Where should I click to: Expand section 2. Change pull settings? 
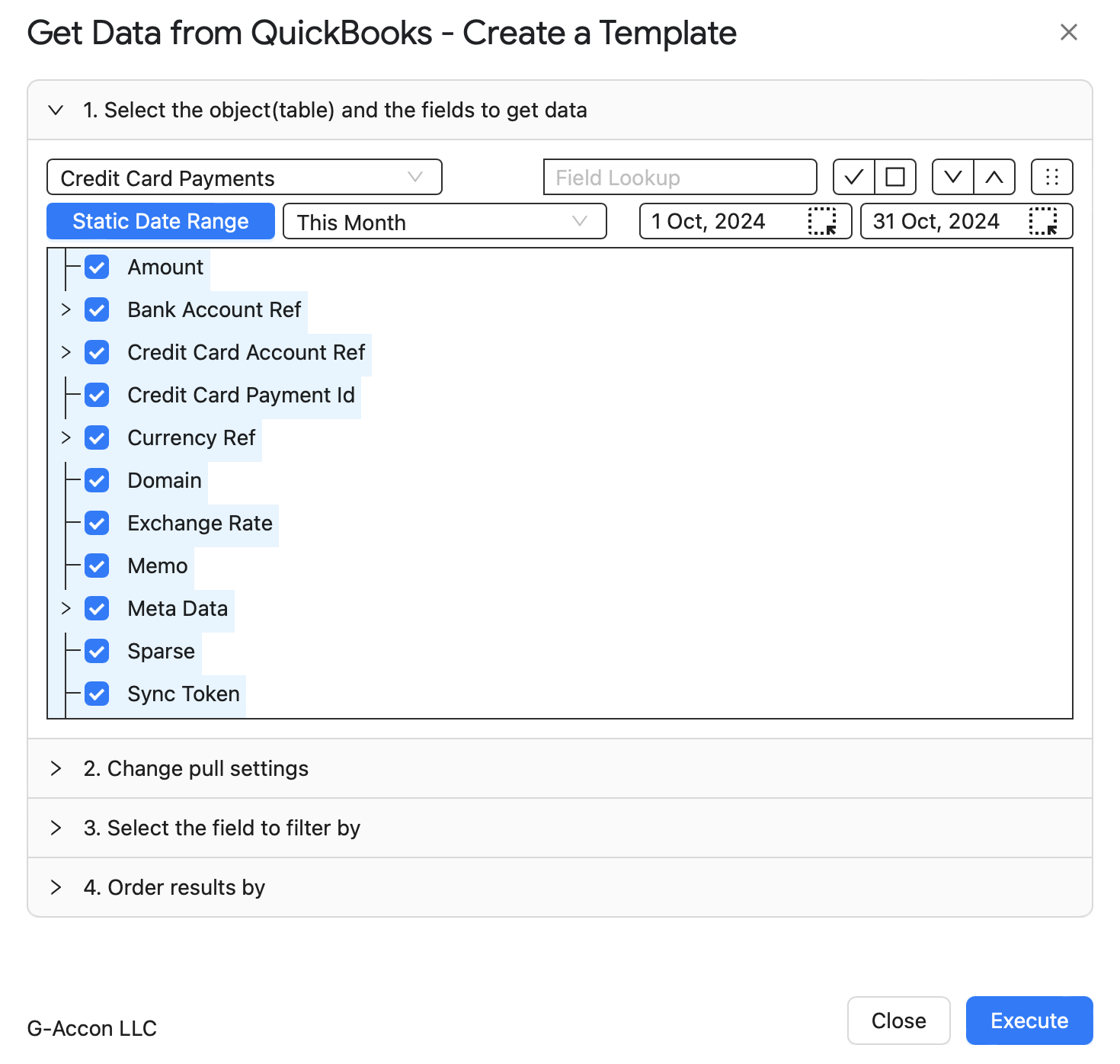[196, 768]
